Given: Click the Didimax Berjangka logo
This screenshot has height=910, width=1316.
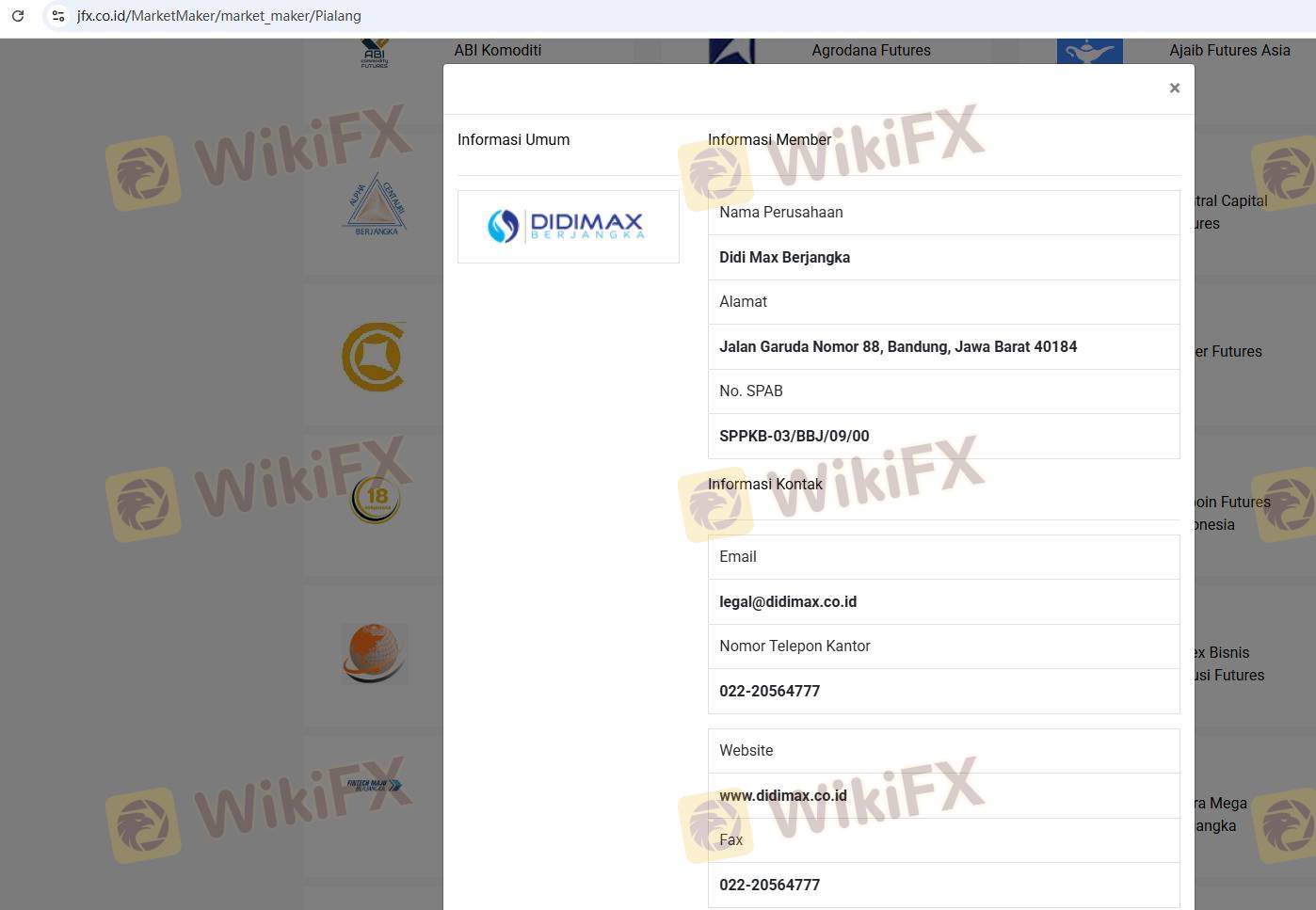Looking at the screenshot, I should pos(567,227).
